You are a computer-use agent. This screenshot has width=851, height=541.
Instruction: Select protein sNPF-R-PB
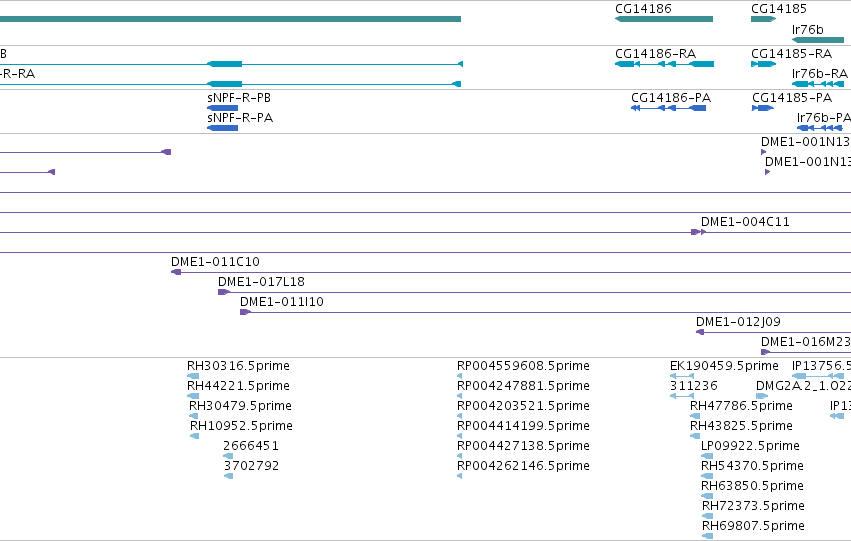click(x=239, y=98)
